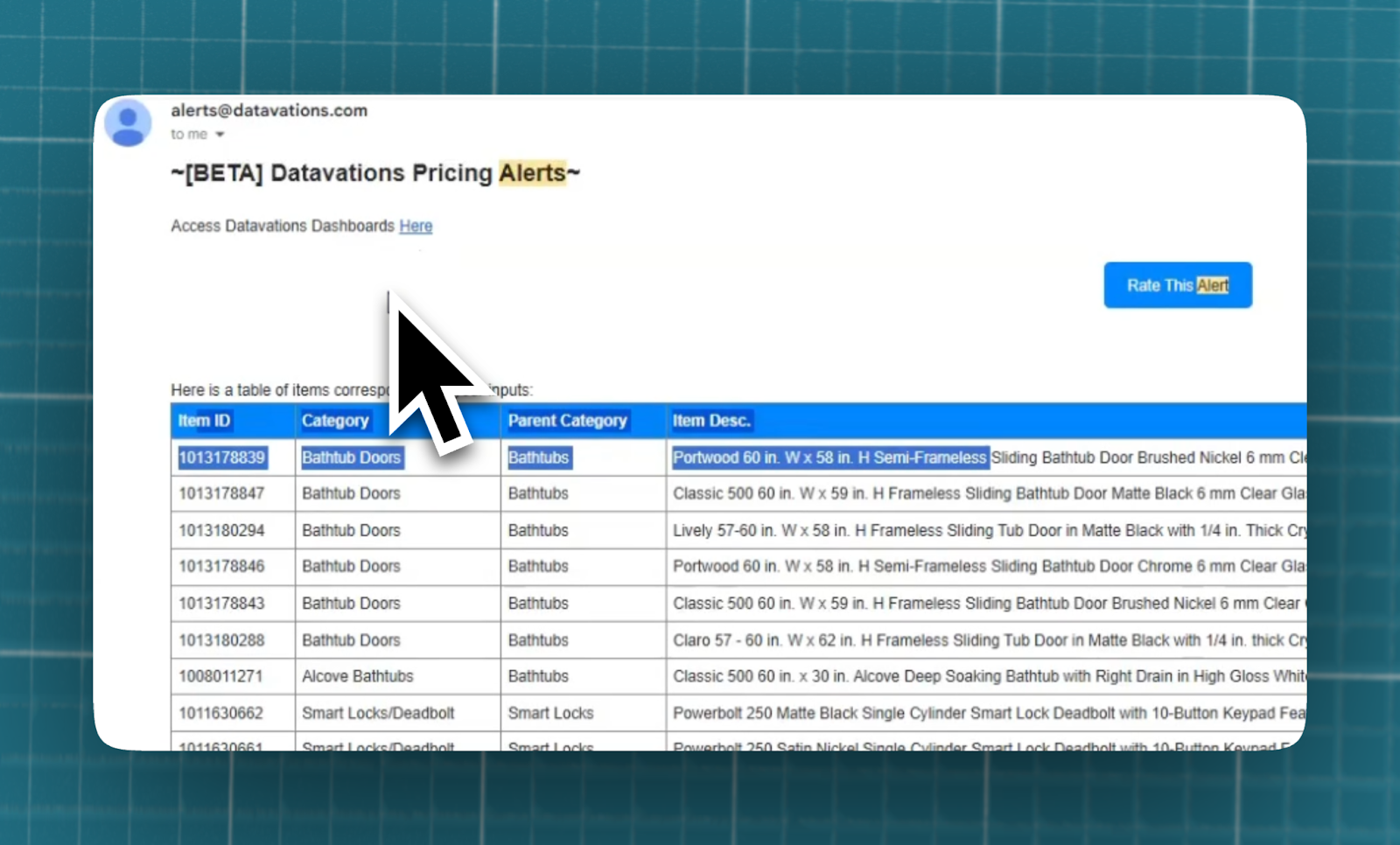Click the Category column header

(335, 421)
